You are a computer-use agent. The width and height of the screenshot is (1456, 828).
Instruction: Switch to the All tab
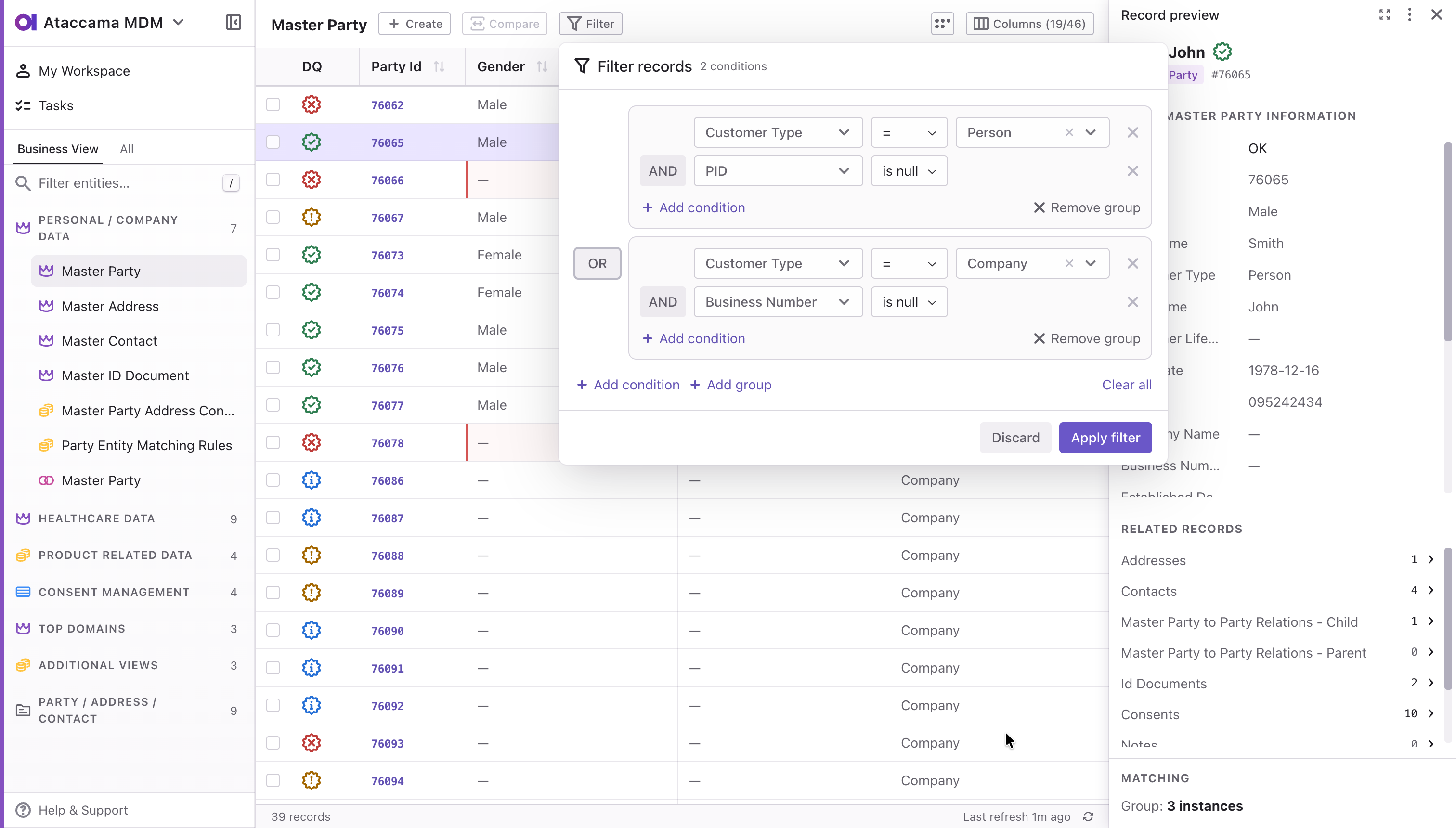tap(126, 149)
